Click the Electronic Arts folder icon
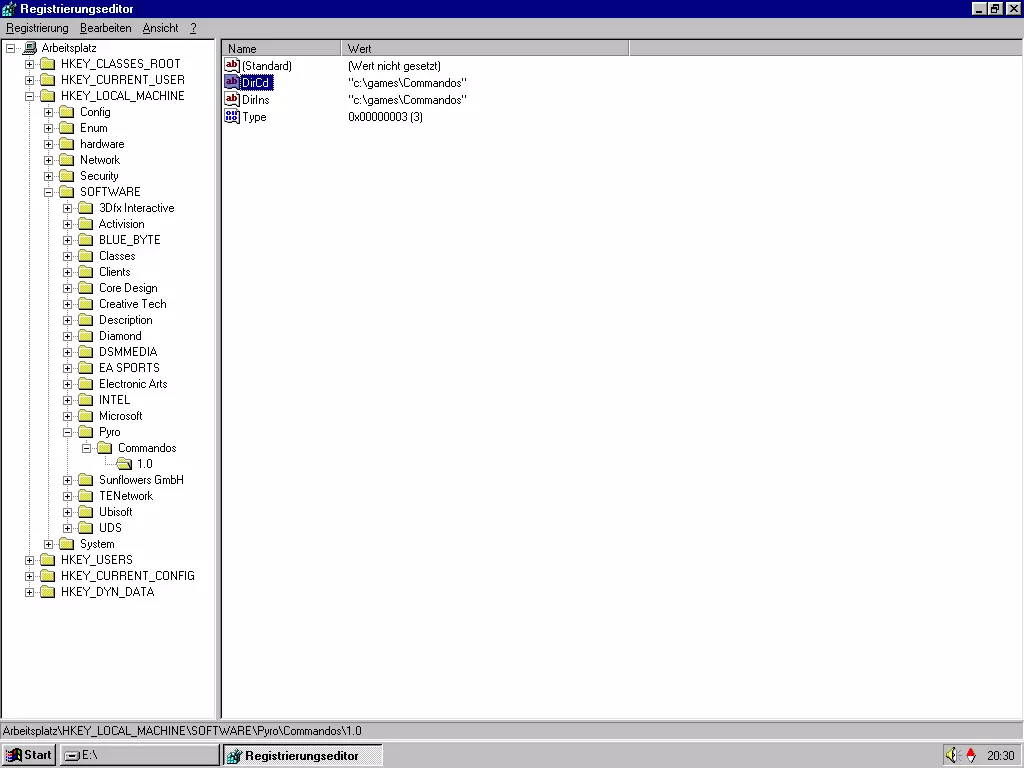This screenshot has height=768, width=1024. coord(86,384)
